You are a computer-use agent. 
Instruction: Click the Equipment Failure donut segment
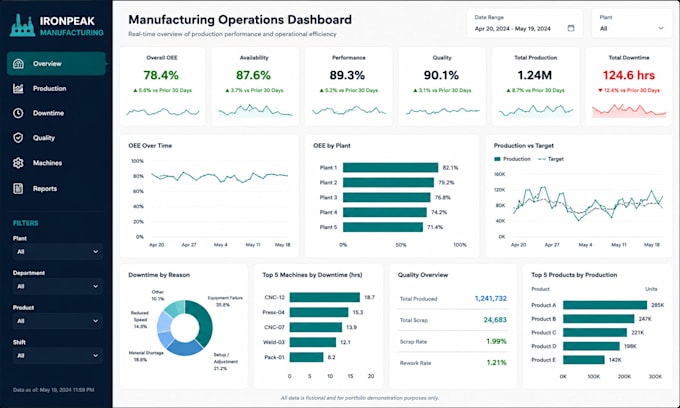click(x=203, y=323)
